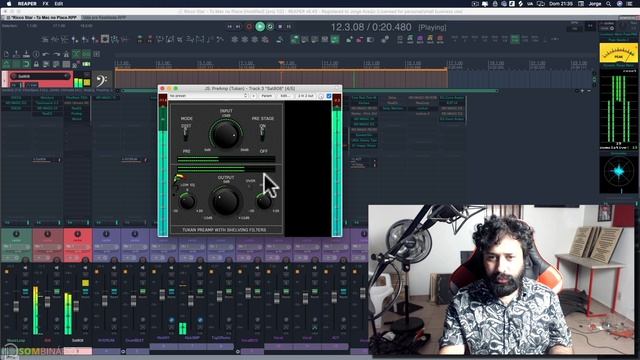640x360 pixels.
Task: Select the Sat808 mixer strip name
Action: tap(78, 340)
